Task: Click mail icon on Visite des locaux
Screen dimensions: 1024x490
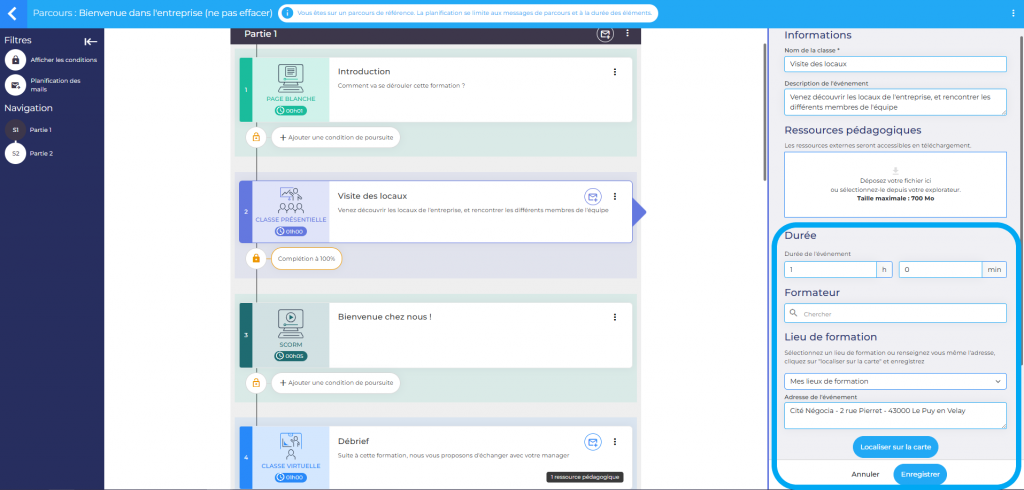Action: (593, 196)
